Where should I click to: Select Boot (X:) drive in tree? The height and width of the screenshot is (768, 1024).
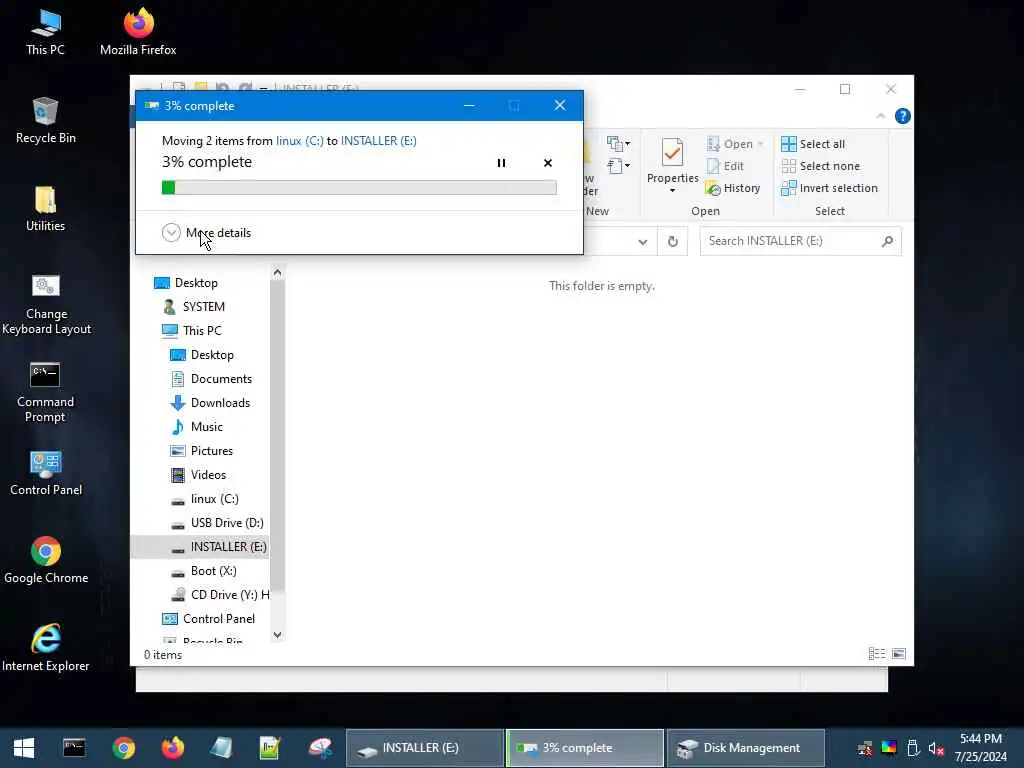tap(203, 571)
